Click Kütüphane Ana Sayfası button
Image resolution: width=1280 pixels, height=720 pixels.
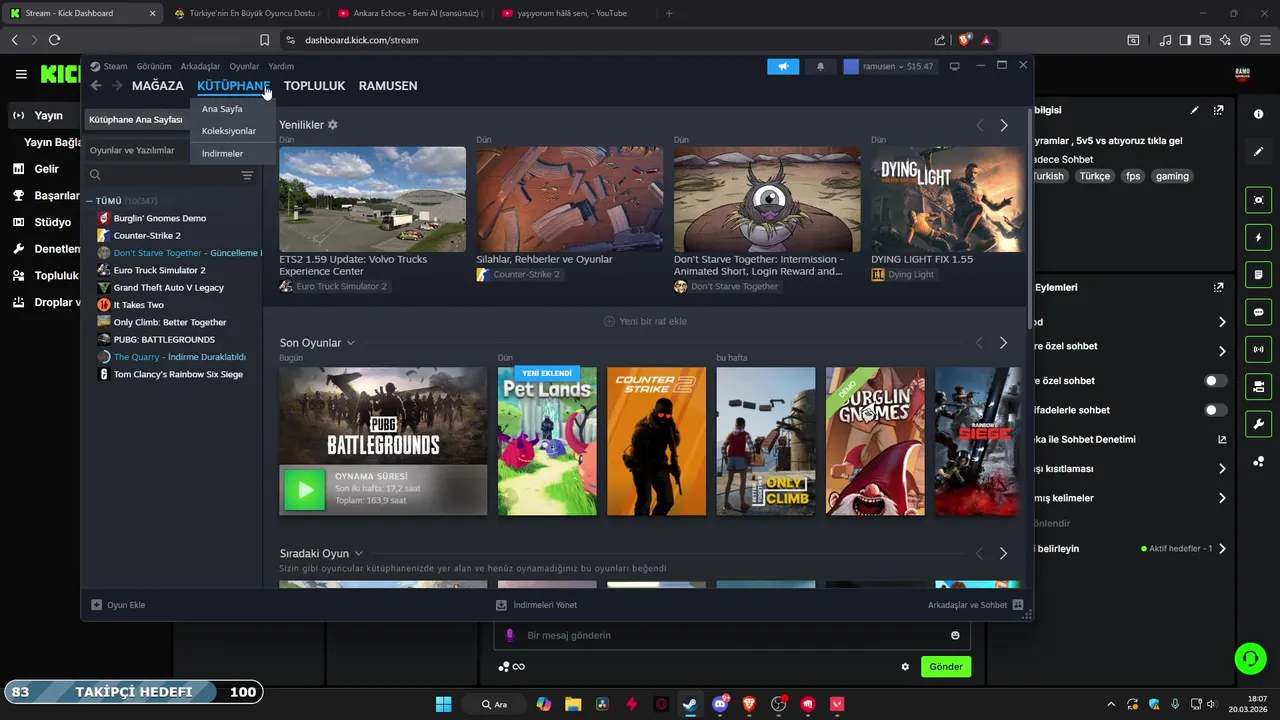click(x=136, y=119)
